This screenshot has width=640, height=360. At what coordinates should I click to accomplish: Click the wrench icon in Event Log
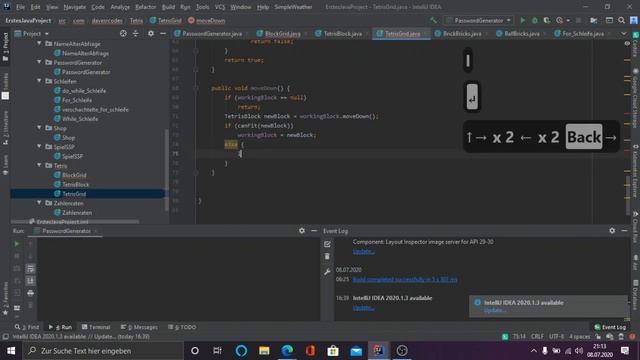point(327,271)
